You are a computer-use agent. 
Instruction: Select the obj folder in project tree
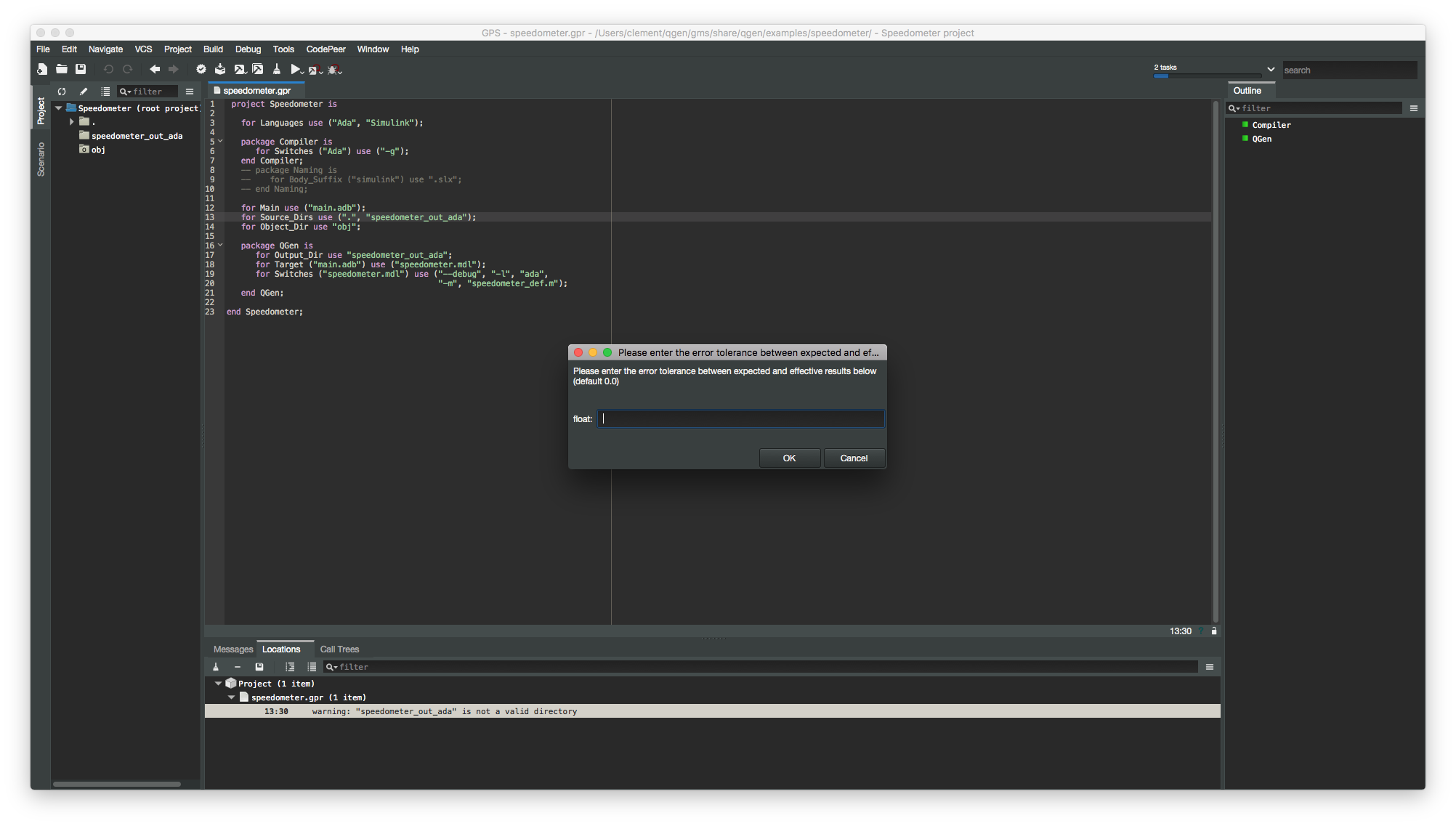[x=92, y=150]
